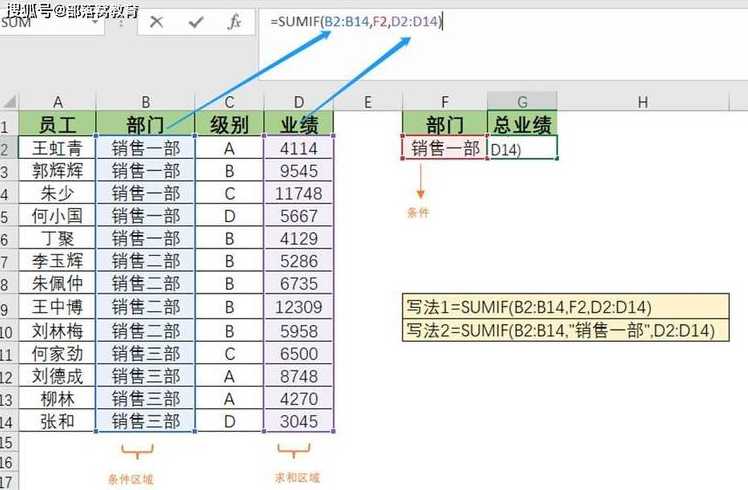Image resolution: width=748 pixels, height=490 pixels.
Task: Select cell containing 丁聚
Action: [x=57, y=238]
